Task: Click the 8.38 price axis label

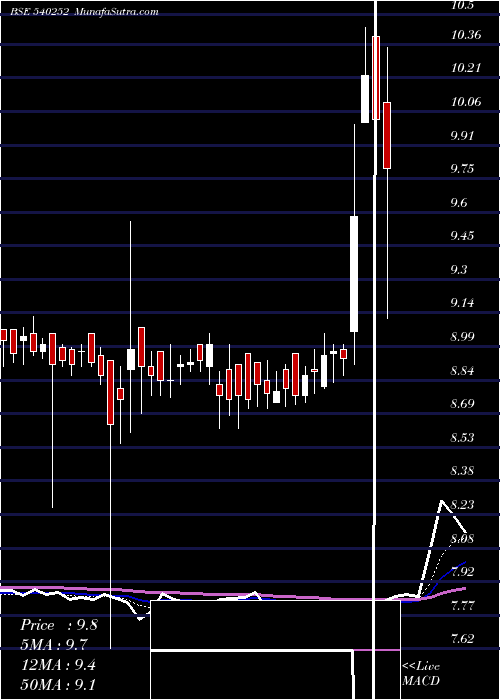Action: click(462, 471)
